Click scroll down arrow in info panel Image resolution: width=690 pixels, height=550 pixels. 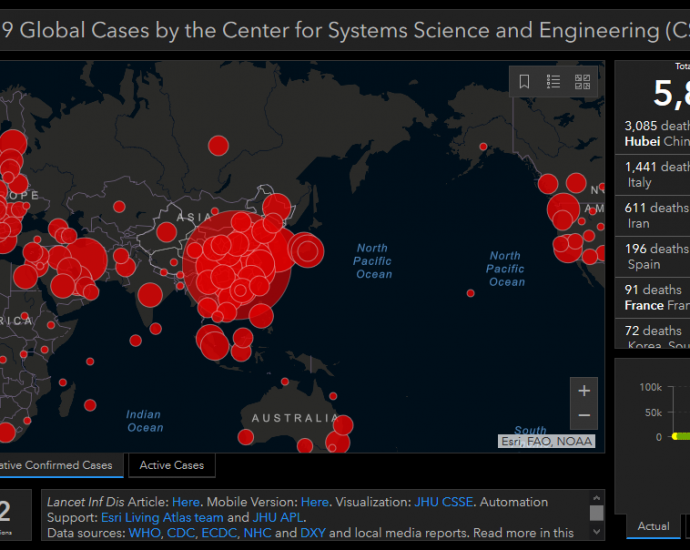[596, 532]
